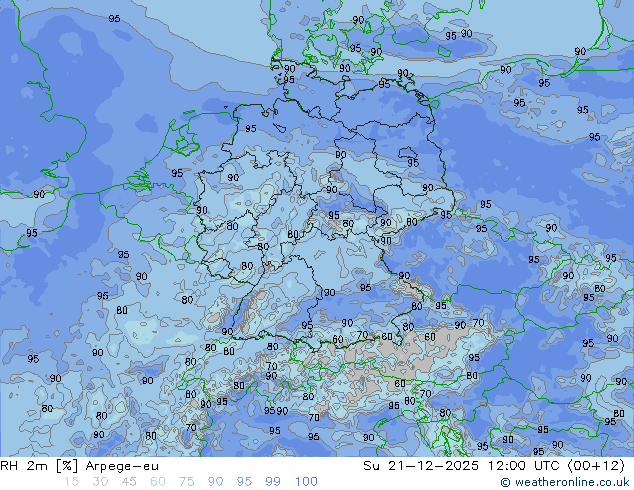Image resolution: width=634 pixels, height=490 pixels.
Task: Select legend value 60 in colour scale
Action: [158, 482]
